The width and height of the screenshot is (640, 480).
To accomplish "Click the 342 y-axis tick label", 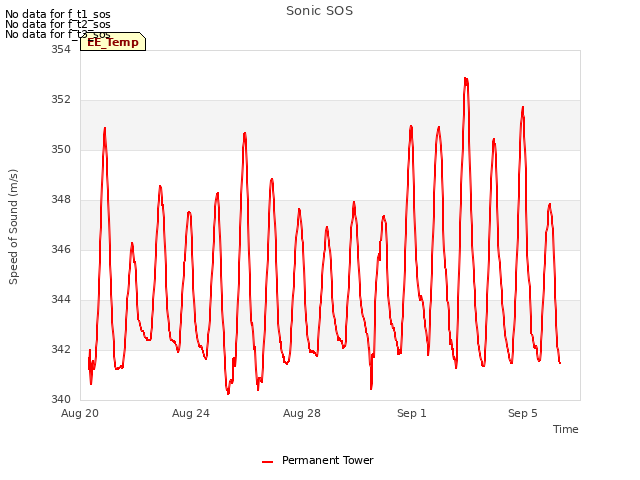I will point(61,349).
